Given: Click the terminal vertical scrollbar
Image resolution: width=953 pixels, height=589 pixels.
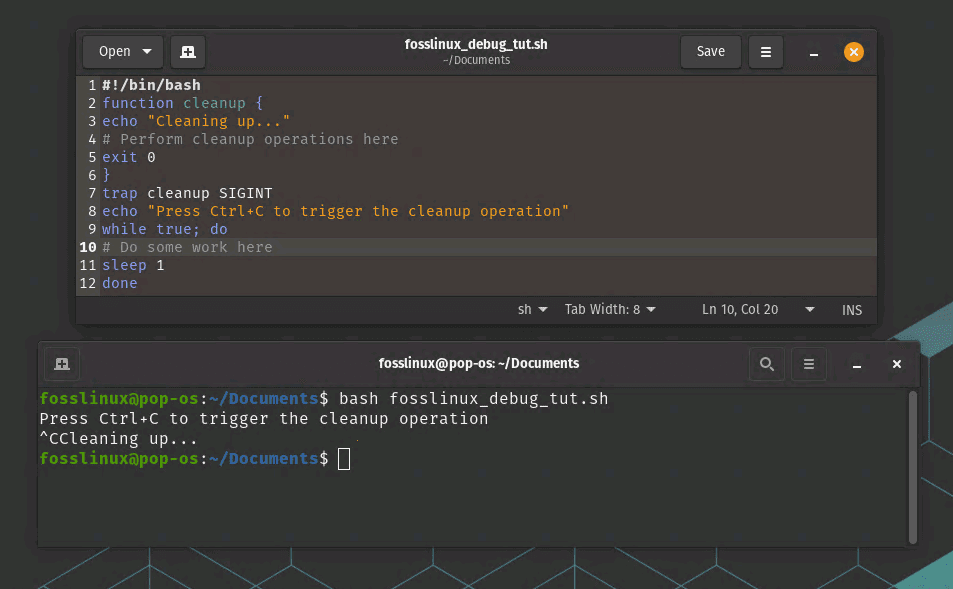Looking at the screenshot, I should [911, 465].
